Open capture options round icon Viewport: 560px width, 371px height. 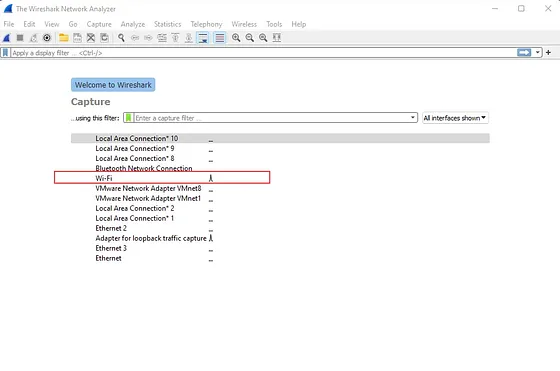[47, 37]
